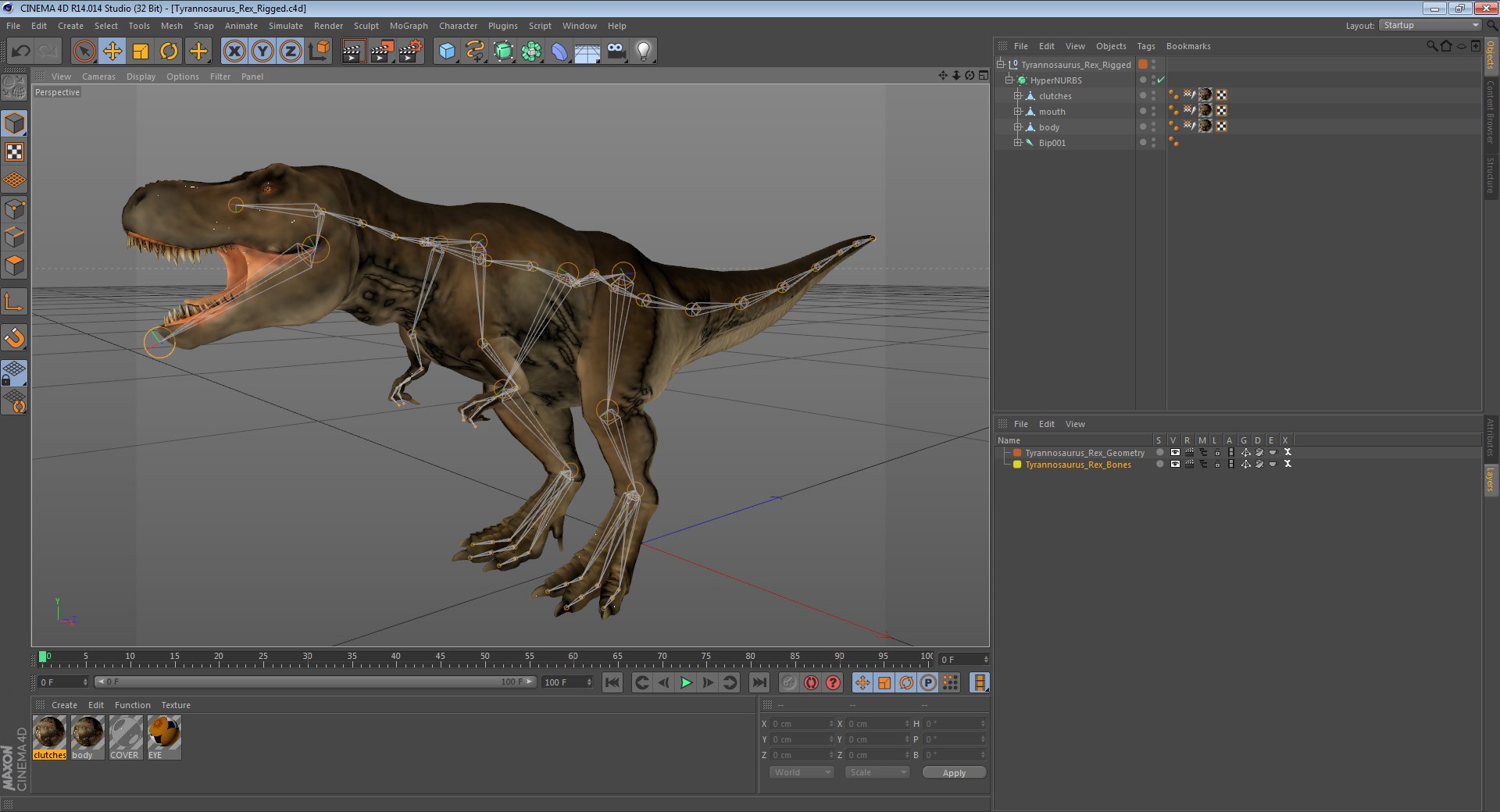The height and width of the screenshot is (812, 1500).
Task: Expand the Bip001 bone hierarchy
Action: (x=1018, y=142)
